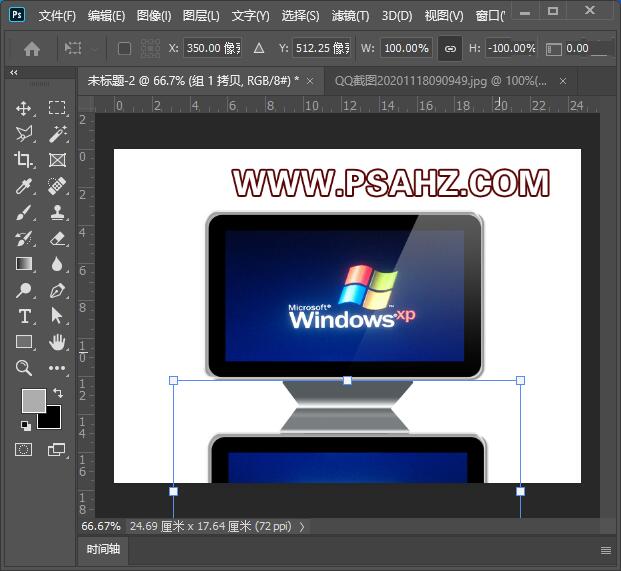Click the H height percentage field
This screenshot has height=571, width=621.
pyautogui.click(x=511, y=48)
